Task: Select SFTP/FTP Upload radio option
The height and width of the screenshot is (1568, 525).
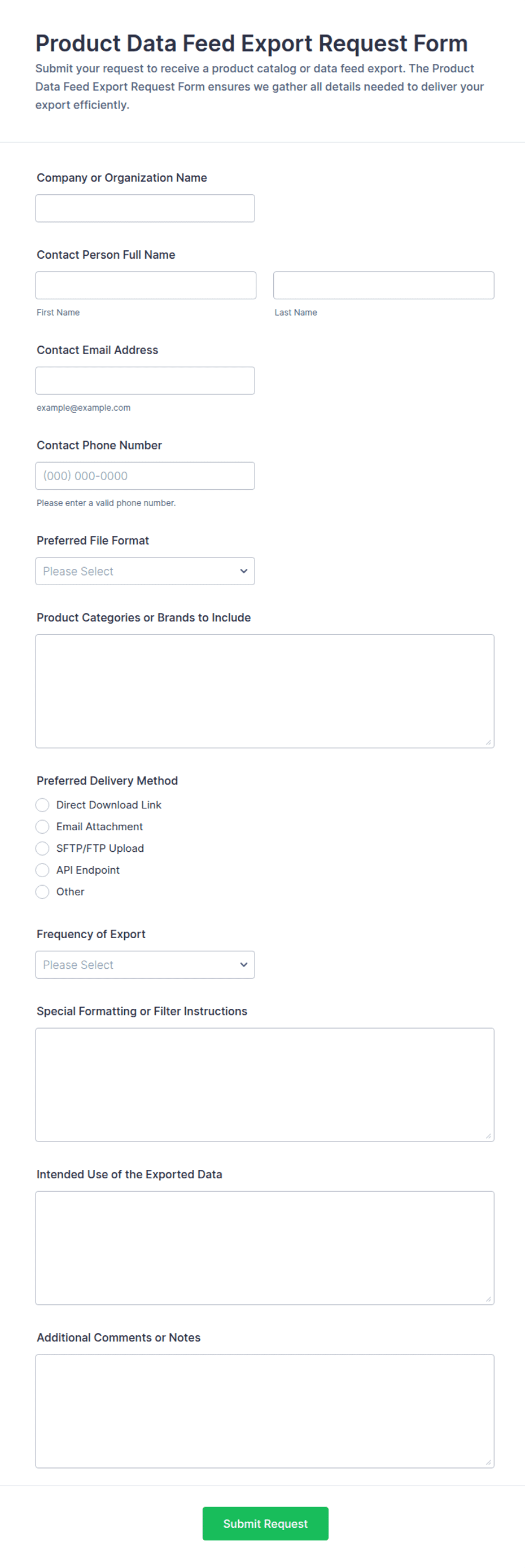Action: (x=42, y=848)
